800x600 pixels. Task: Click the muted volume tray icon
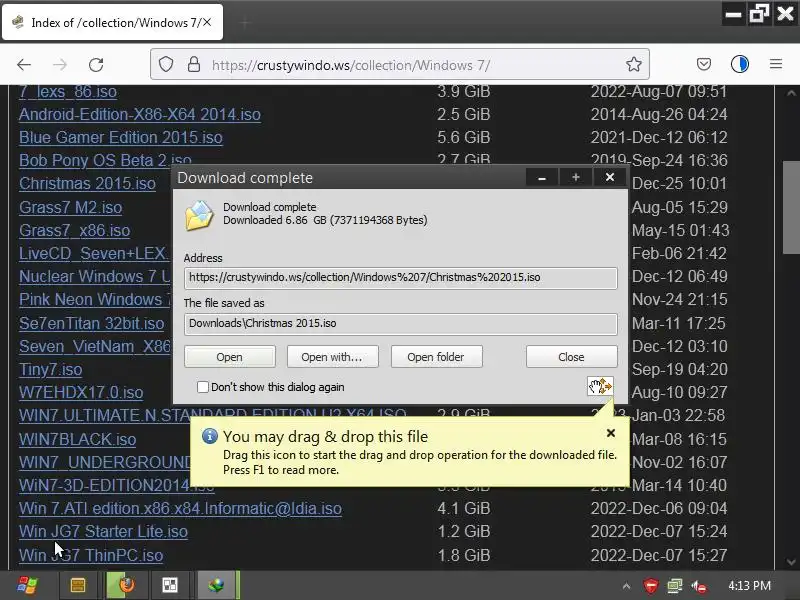click(x=699, y=586)
